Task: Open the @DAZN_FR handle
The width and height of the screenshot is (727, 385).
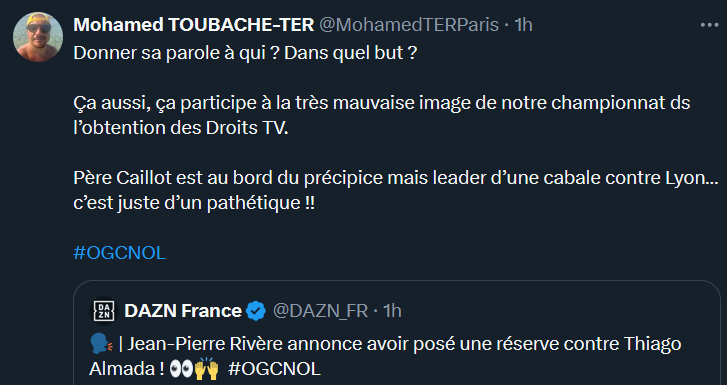Action: tap(320, 311)
